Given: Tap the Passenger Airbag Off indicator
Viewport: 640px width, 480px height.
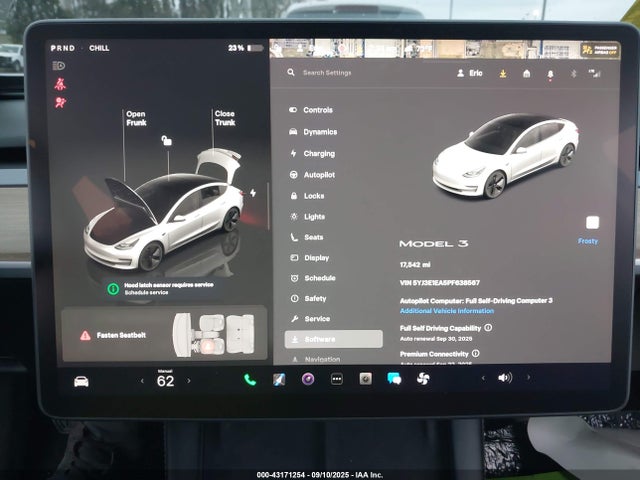Looking at the screenshot, I should [600, 50].
